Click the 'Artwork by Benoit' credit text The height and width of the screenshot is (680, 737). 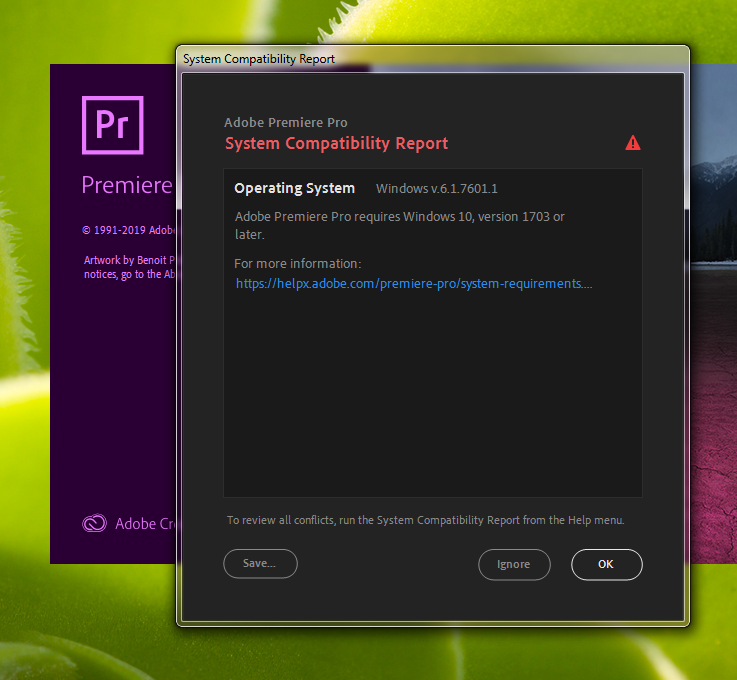(129, 267)
